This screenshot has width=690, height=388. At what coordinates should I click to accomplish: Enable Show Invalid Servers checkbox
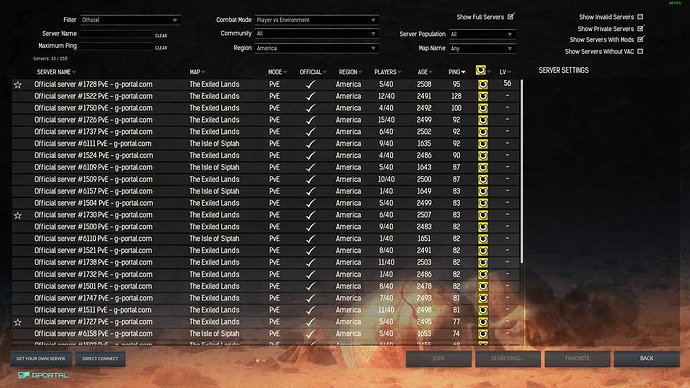pos(640,17)
